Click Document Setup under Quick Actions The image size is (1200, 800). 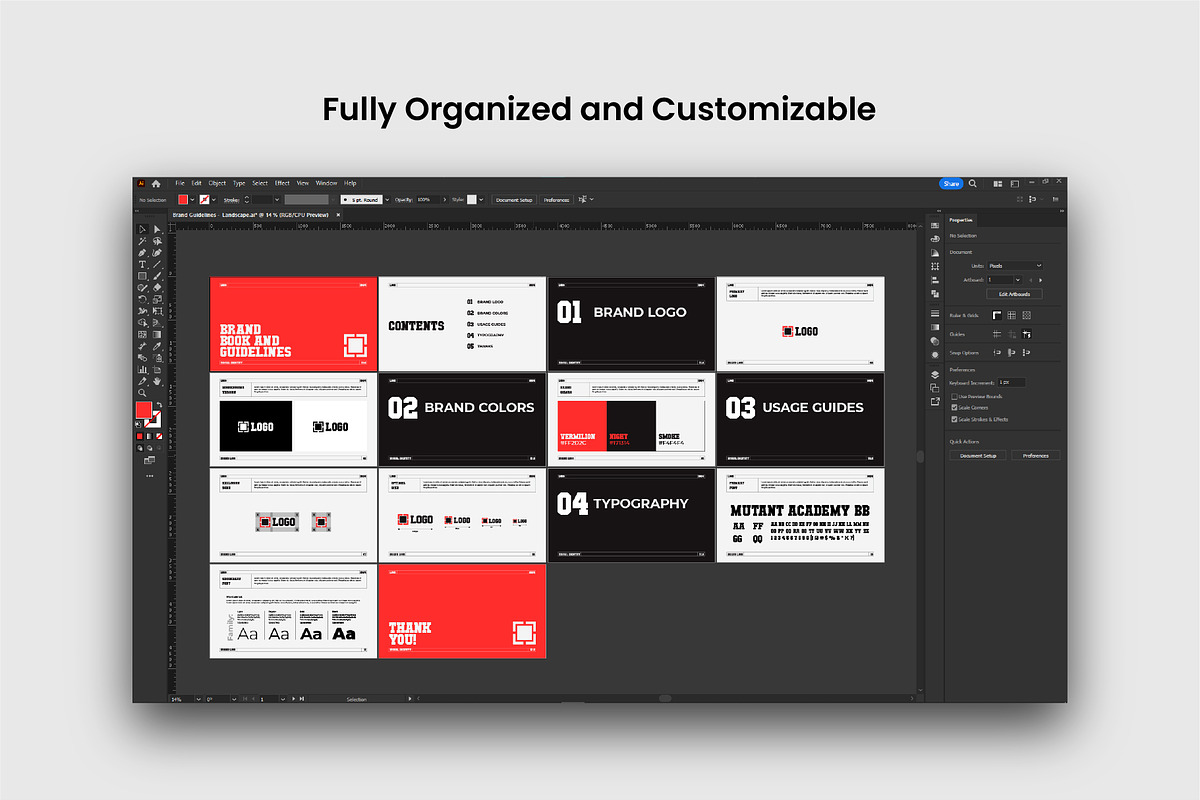pyautogui.click(x=978, y=456)
